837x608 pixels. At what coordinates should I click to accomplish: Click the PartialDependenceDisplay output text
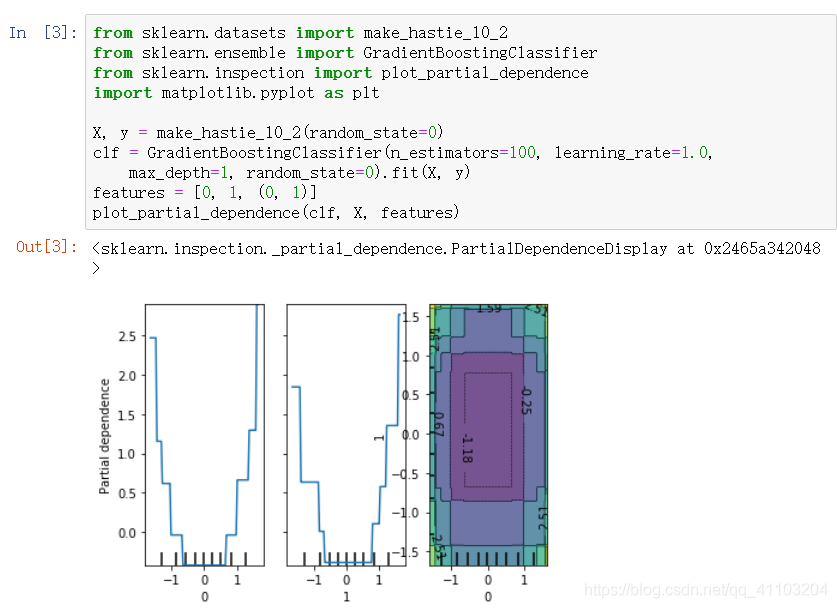(456, 258)
